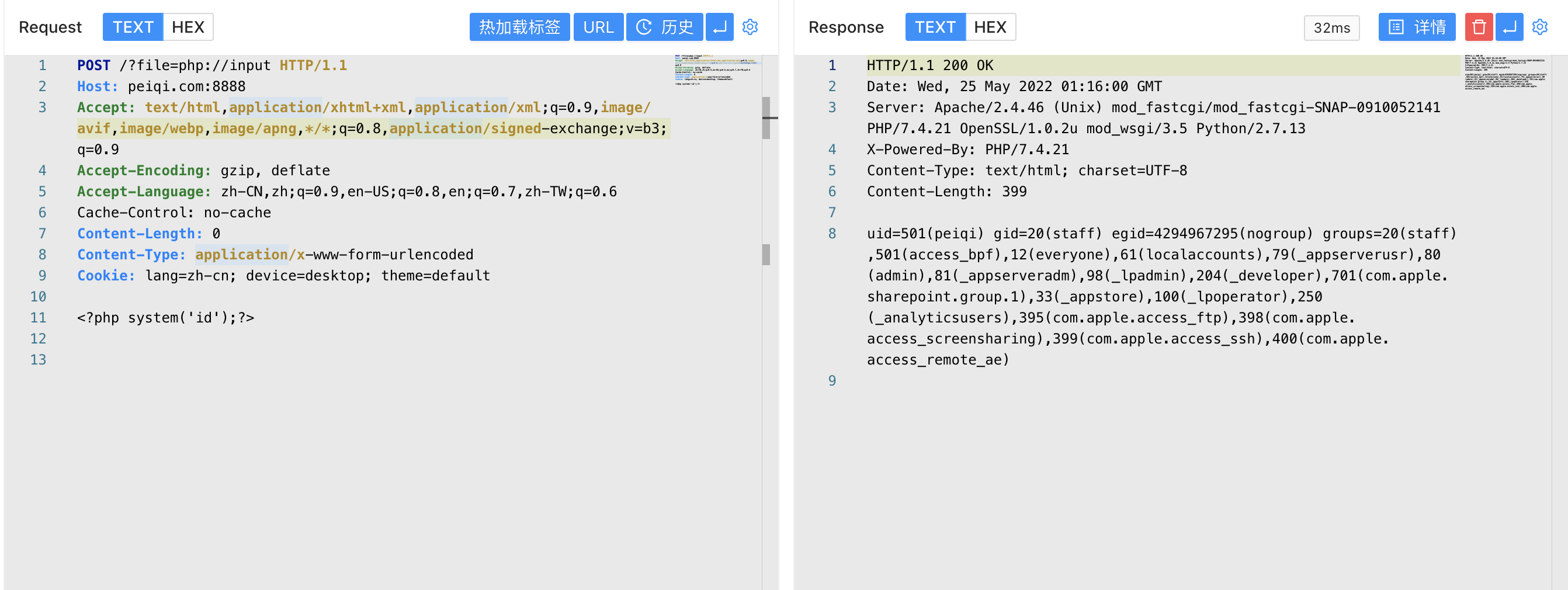
Task: Click the 热加载标签 button
Action: pyautogui.click(x=520, y=27)
